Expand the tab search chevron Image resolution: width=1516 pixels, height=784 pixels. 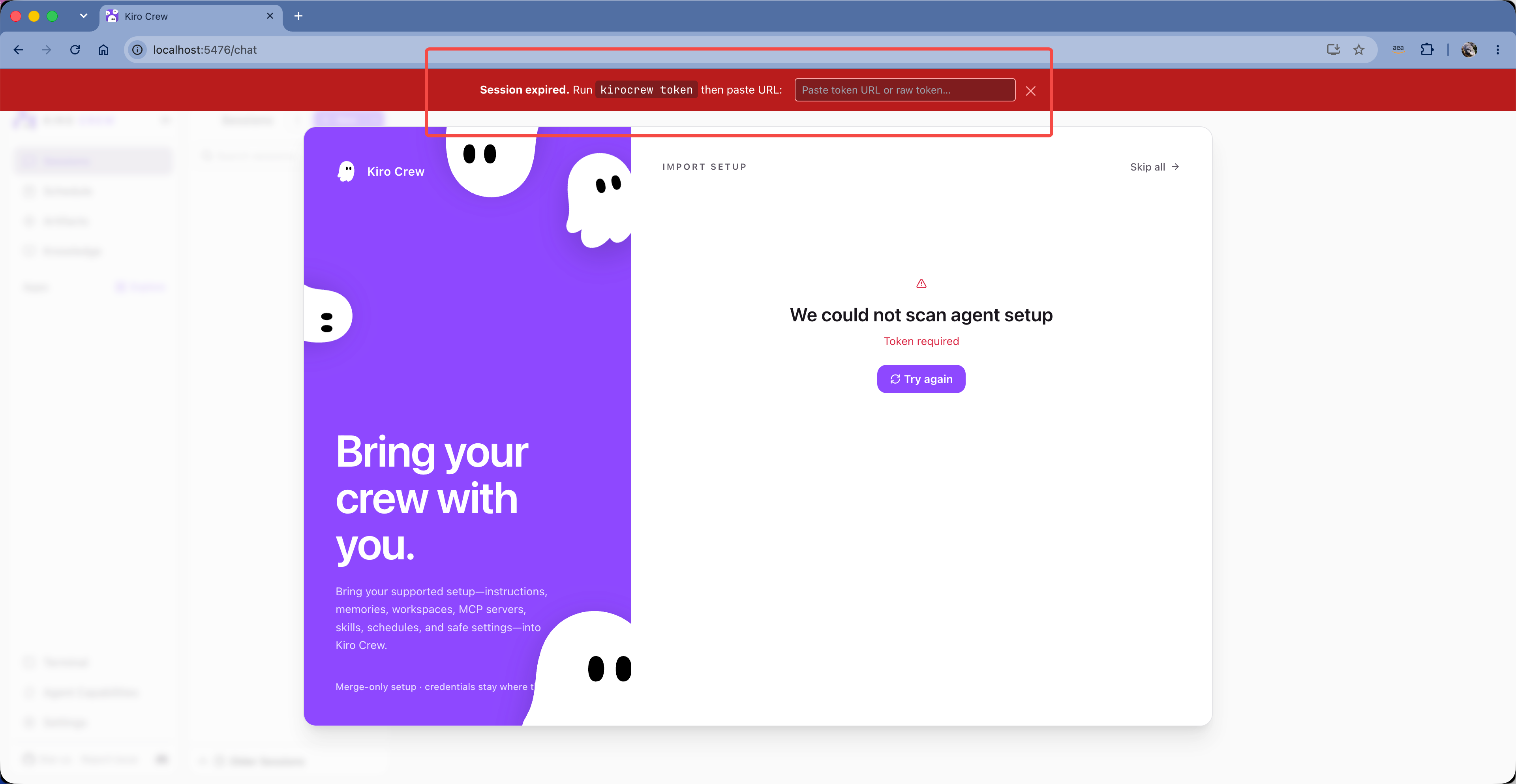[84, 16]
